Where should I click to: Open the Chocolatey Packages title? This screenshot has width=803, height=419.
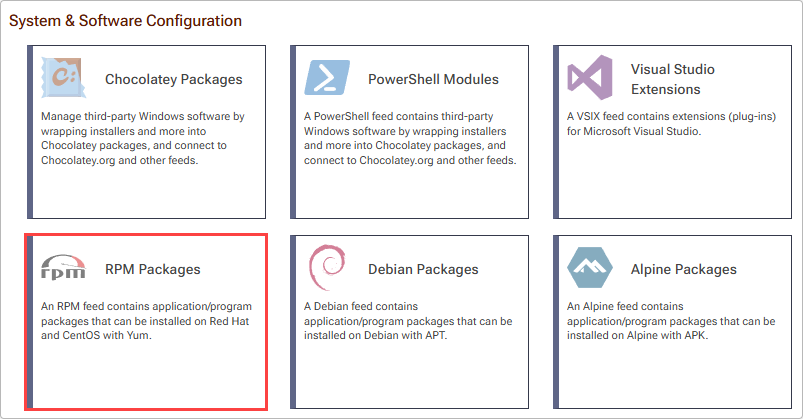[x=174, y=79]
